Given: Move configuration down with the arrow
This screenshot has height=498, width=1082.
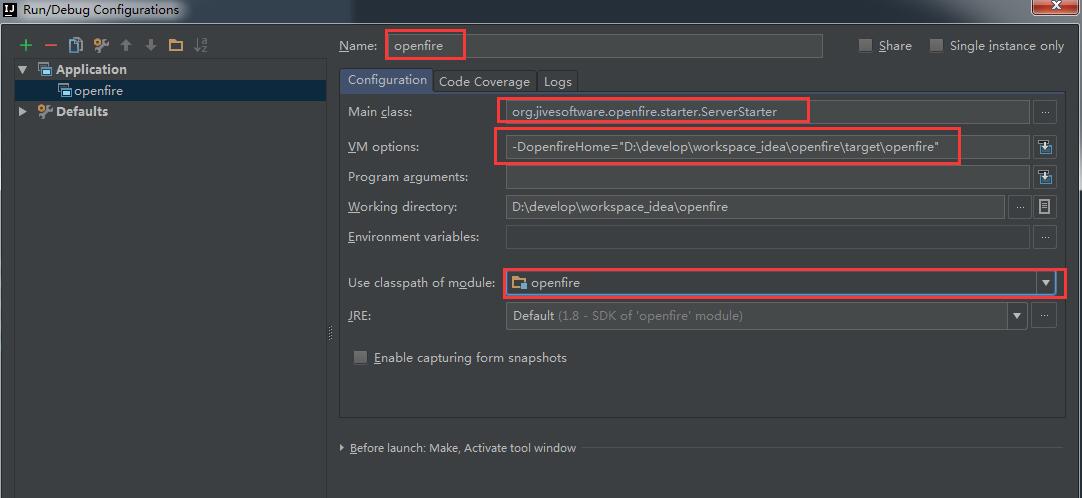Looking at the screenshot, I should [x=151, y=46].
